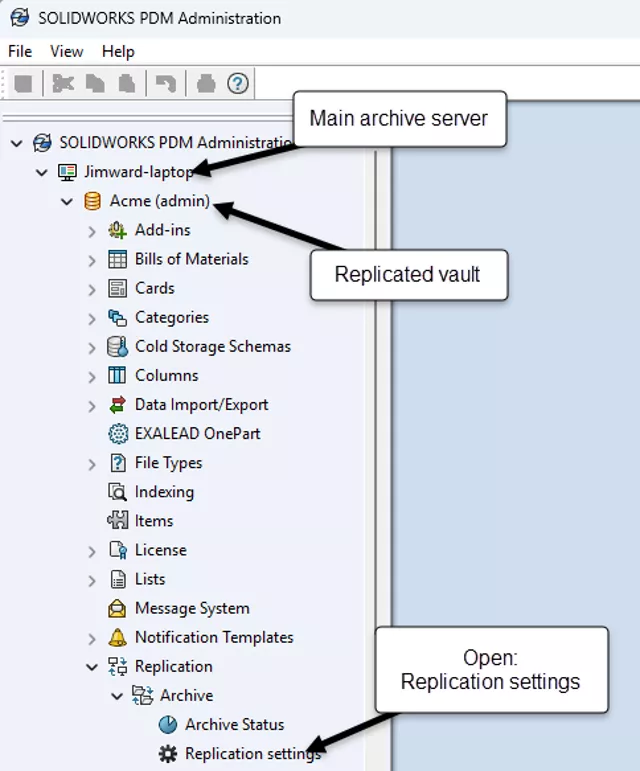
Task: Expand the Cold Storage Schemas node
Action: (x=92, y=348)
